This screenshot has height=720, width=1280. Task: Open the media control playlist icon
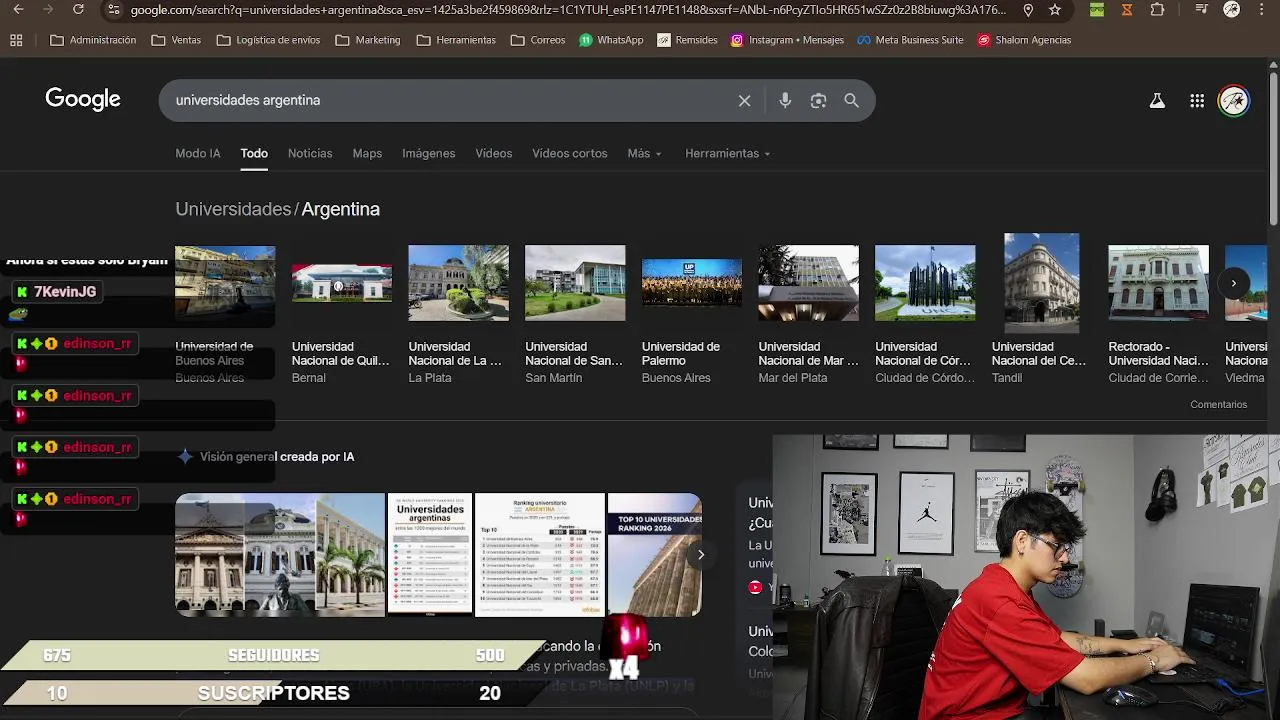tap(1203, 10)
